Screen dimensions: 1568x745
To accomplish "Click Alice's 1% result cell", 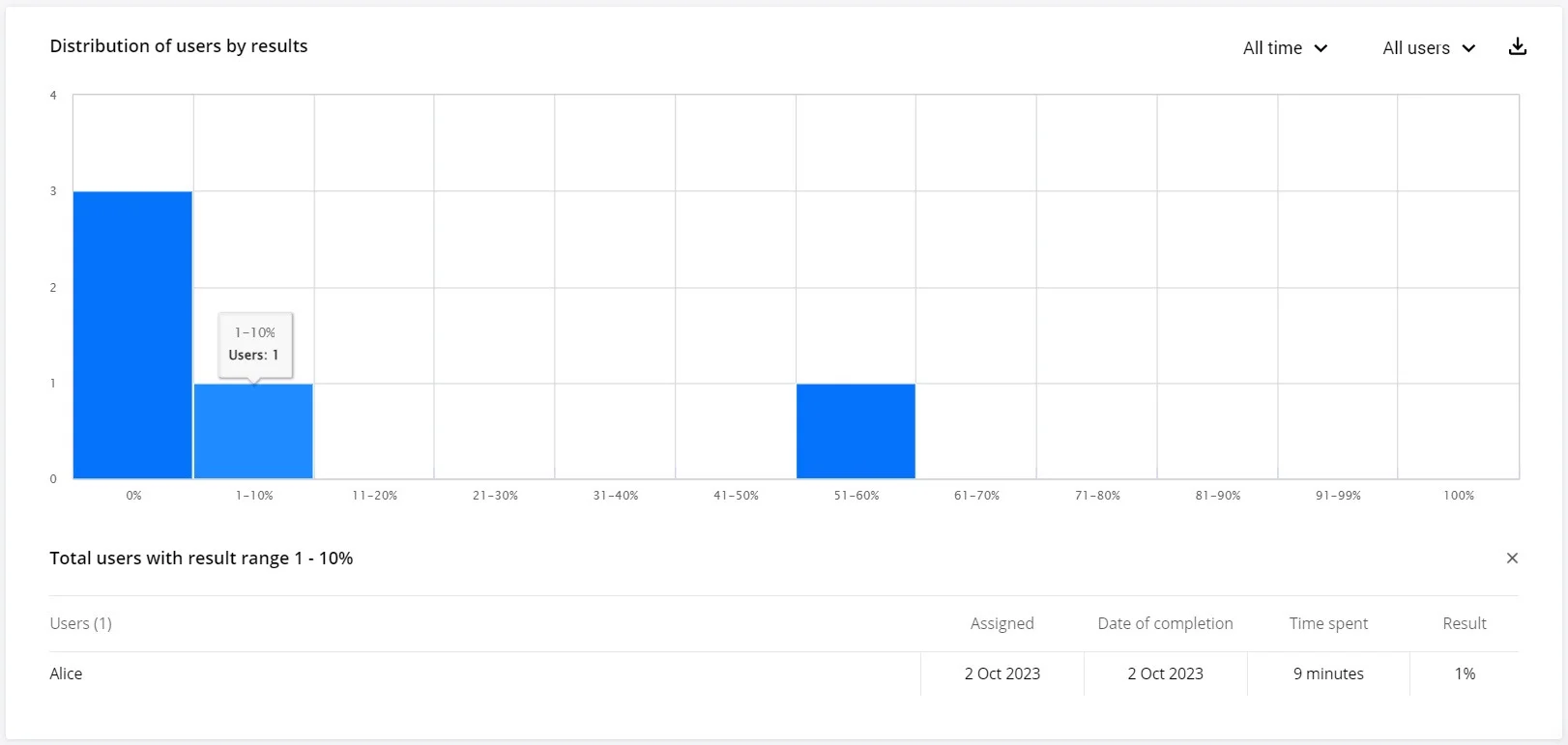I will 1465,673.
